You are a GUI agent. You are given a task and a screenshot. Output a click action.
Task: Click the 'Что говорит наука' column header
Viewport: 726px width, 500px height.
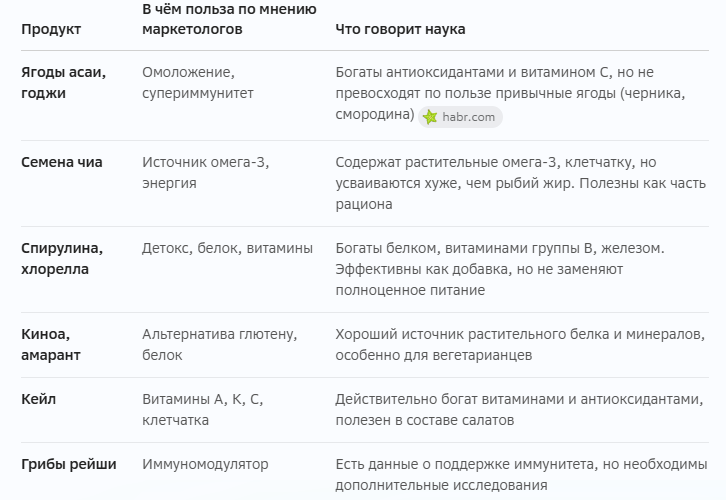tap(401, 29)
